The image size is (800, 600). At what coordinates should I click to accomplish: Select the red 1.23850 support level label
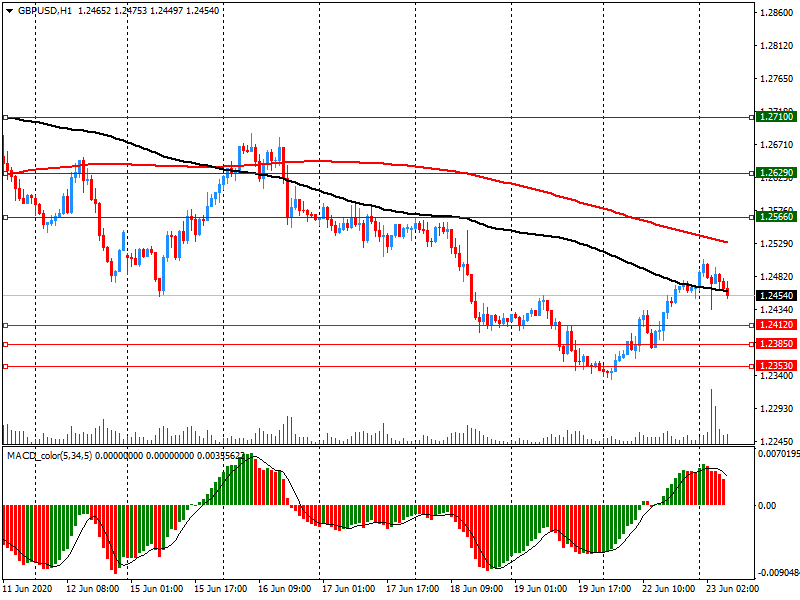click(x=776, y=344)
